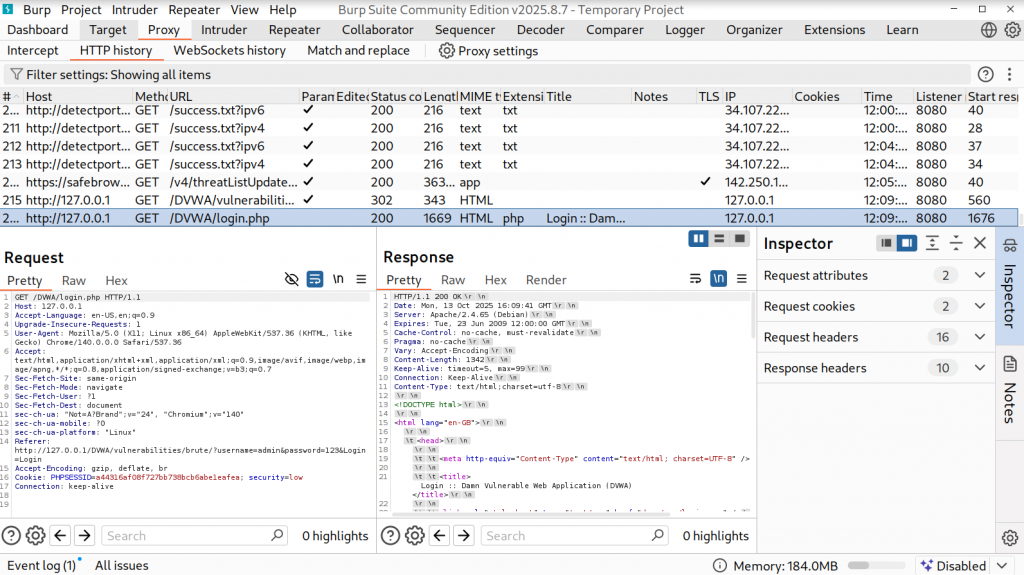This screenshot has width=1024, height=575.
Task: Open WebSockets history sub-tab
Action: point(229,50)
